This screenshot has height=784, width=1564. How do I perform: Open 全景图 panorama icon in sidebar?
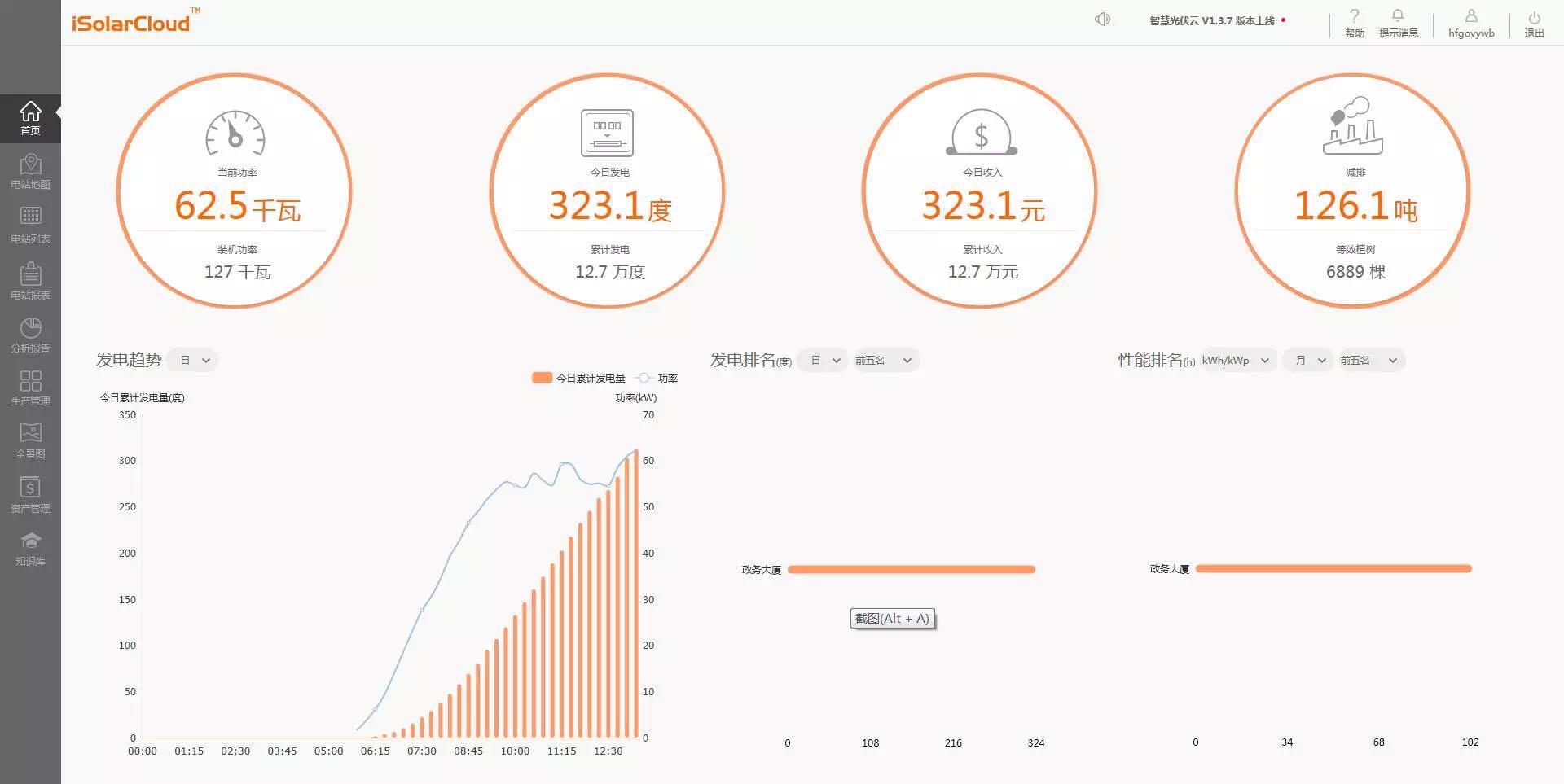coord(30,440)
